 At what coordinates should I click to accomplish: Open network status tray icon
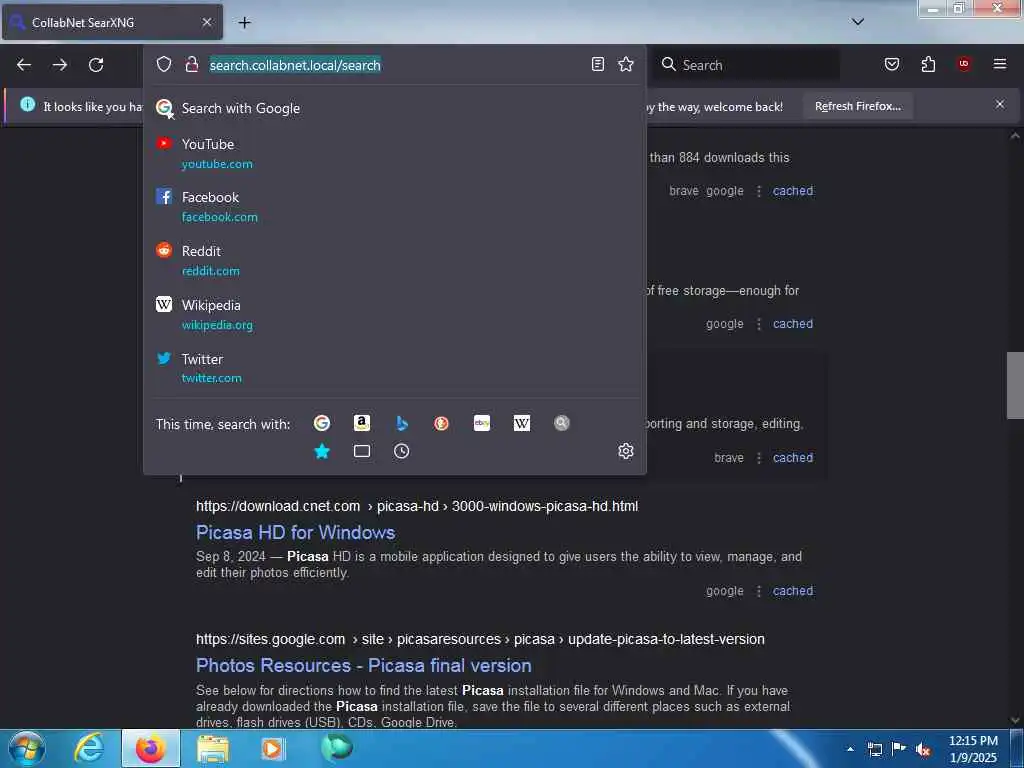pos(874,749)
